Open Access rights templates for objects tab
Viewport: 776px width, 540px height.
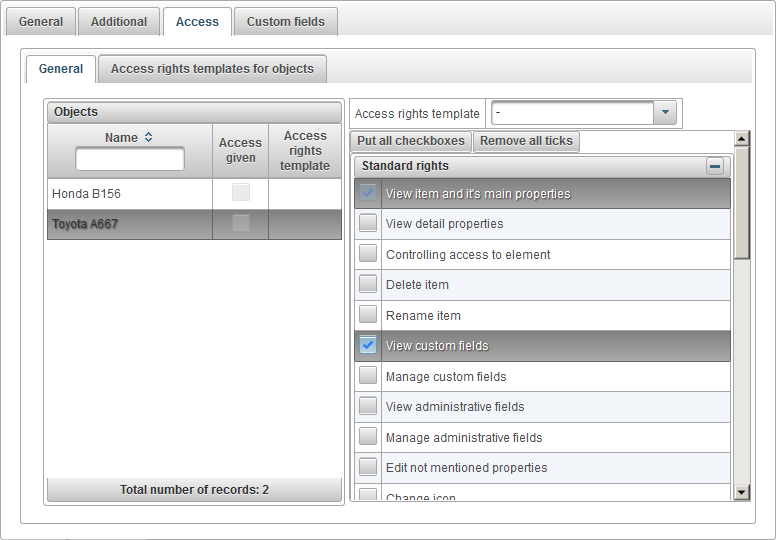click(212, 69)
